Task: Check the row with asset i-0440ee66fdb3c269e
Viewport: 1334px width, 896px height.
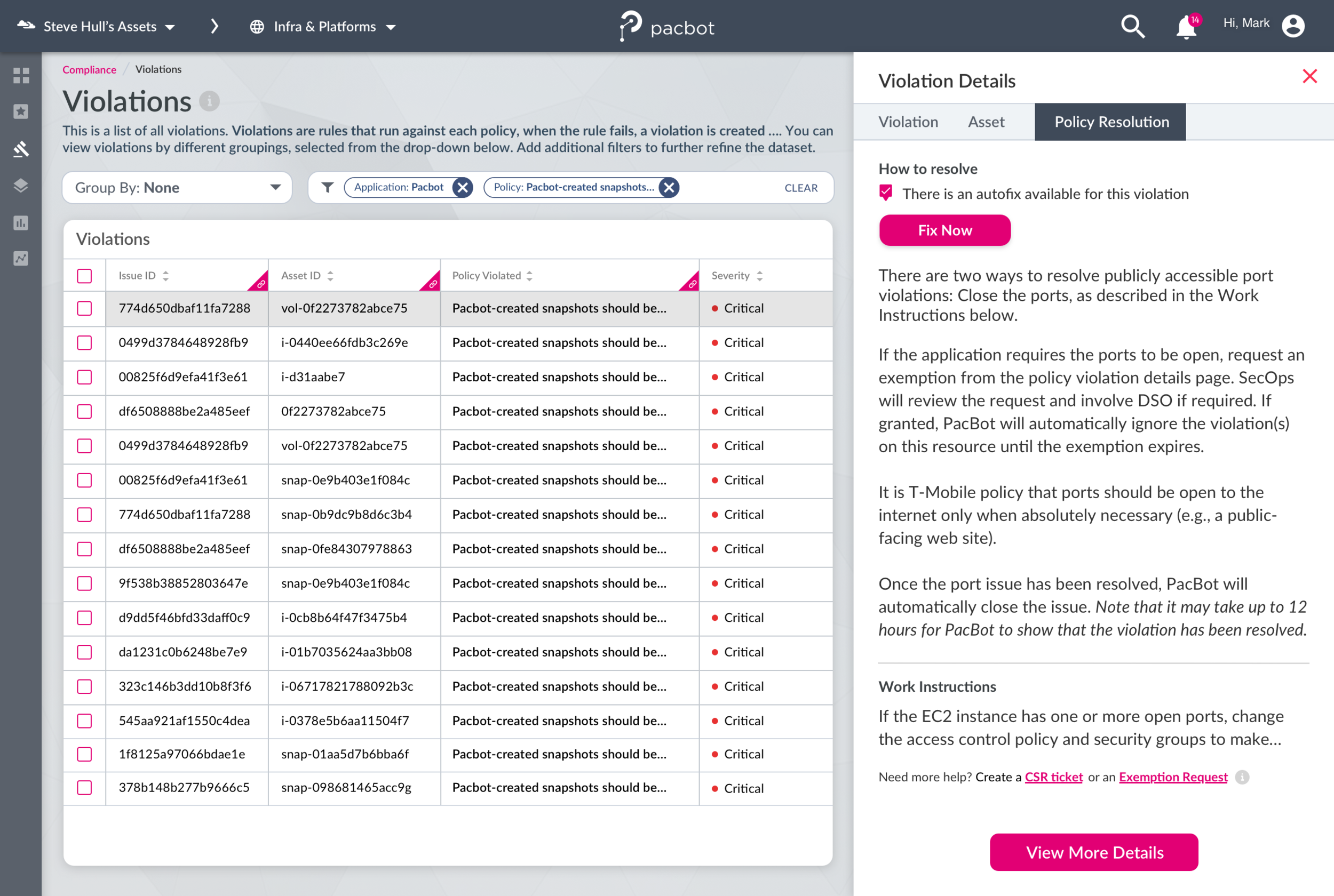Action: coord(85,343)
